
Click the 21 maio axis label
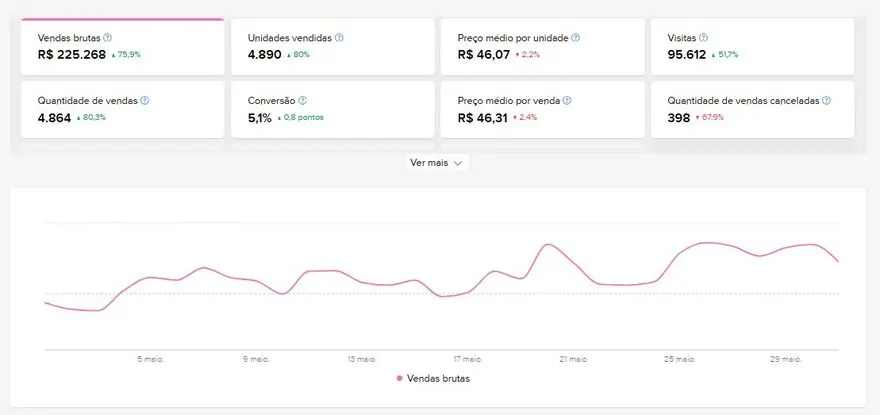tap(574, 359)
